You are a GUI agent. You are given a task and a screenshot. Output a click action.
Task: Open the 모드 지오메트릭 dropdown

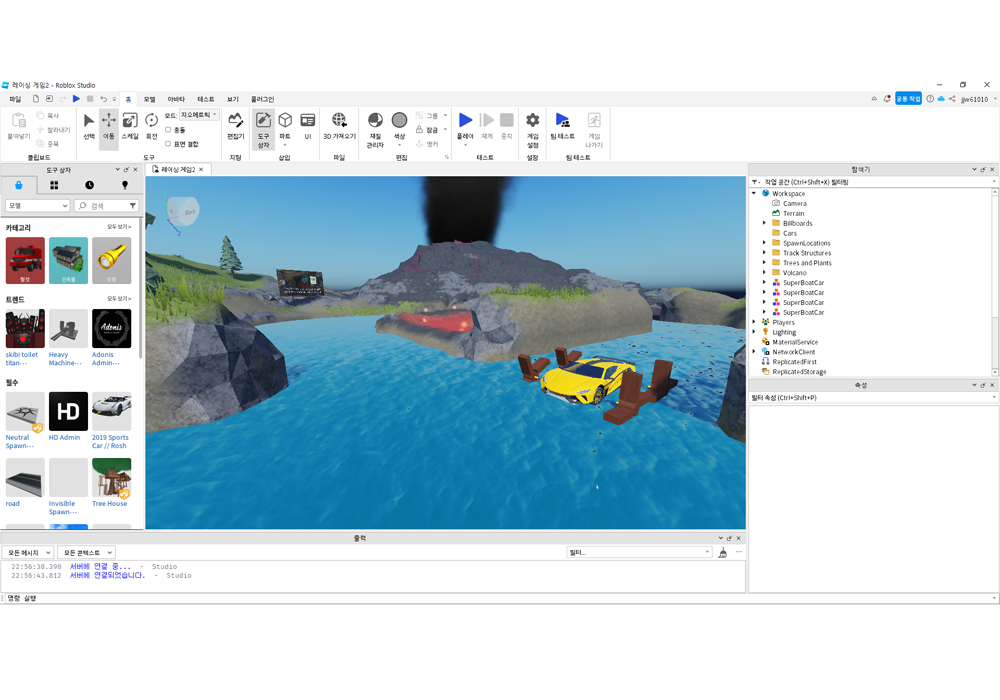(199, 115)
